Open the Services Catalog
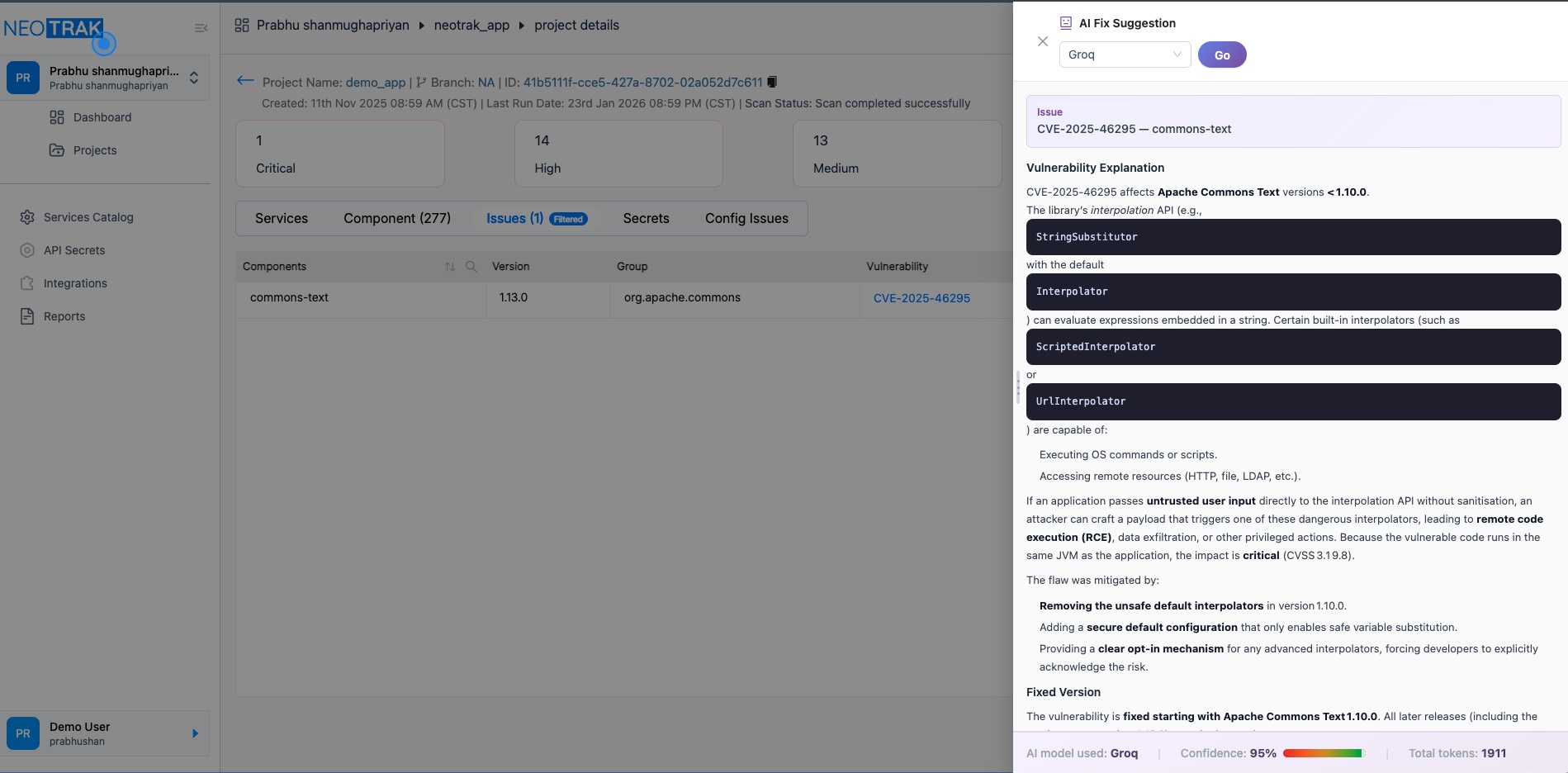The width and height of the screenshot is (1568, 773). click(88, 217)
